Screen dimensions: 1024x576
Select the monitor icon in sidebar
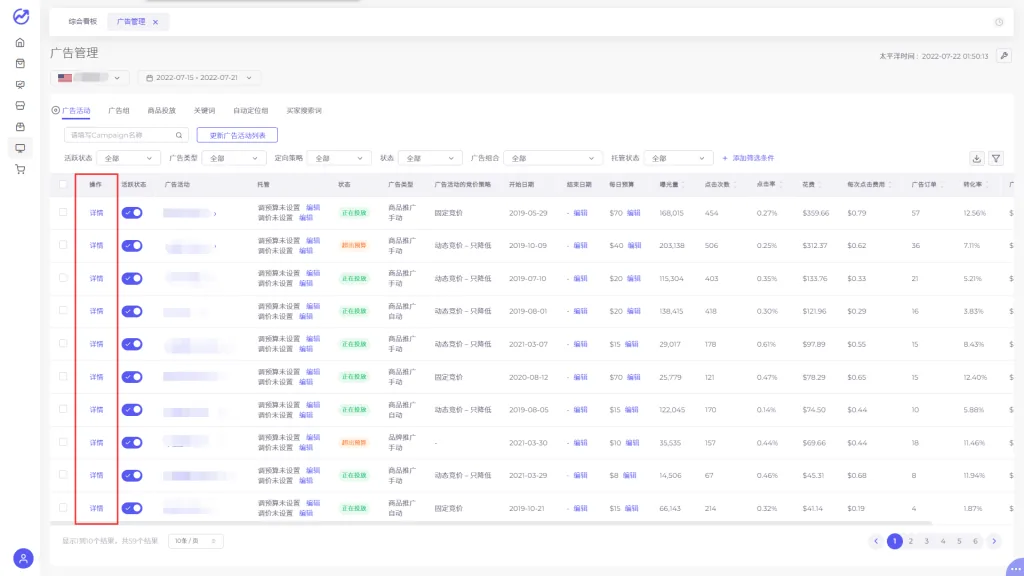click(20, 148)
